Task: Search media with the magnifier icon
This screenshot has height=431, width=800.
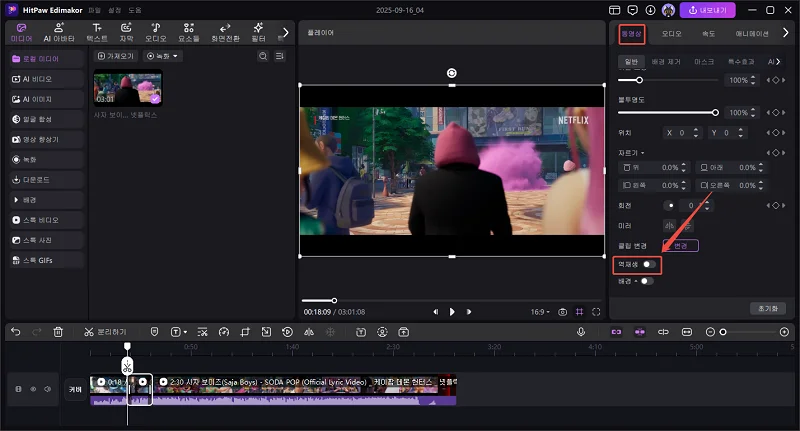Action: coord(264,56)
